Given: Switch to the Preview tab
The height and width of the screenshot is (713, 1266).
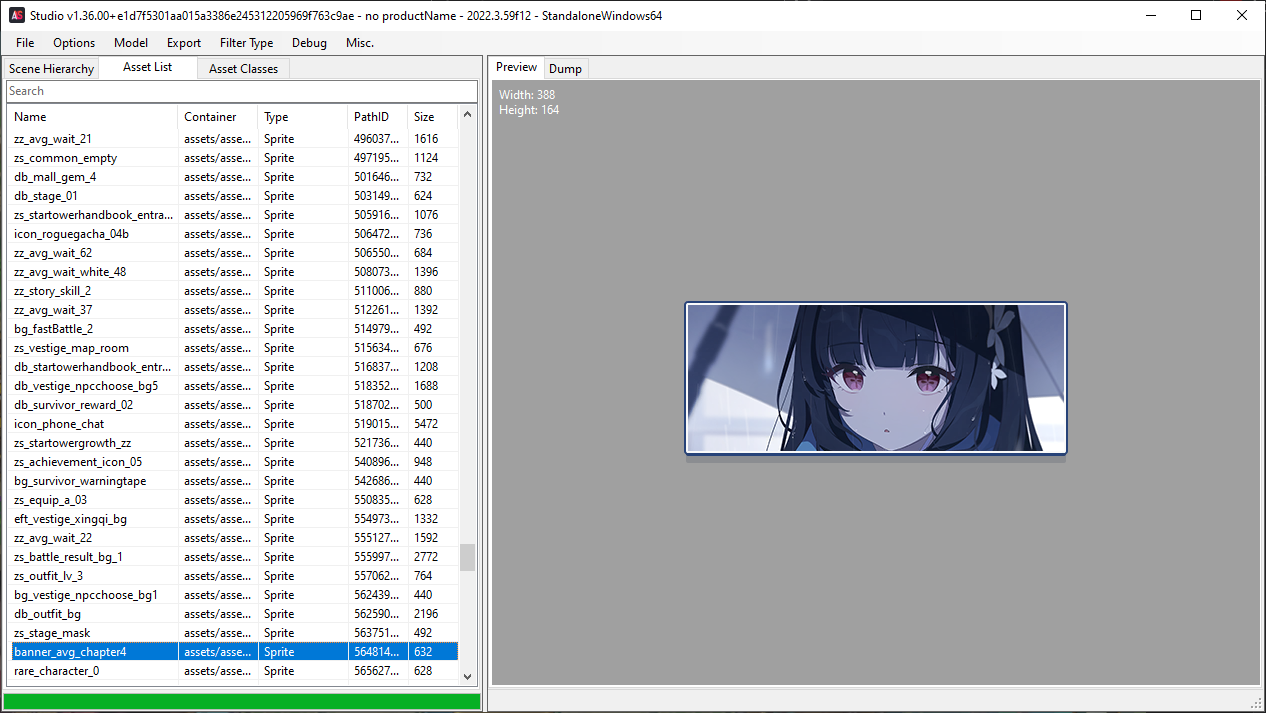Looking at the screenshot, I should click(517, 67).
